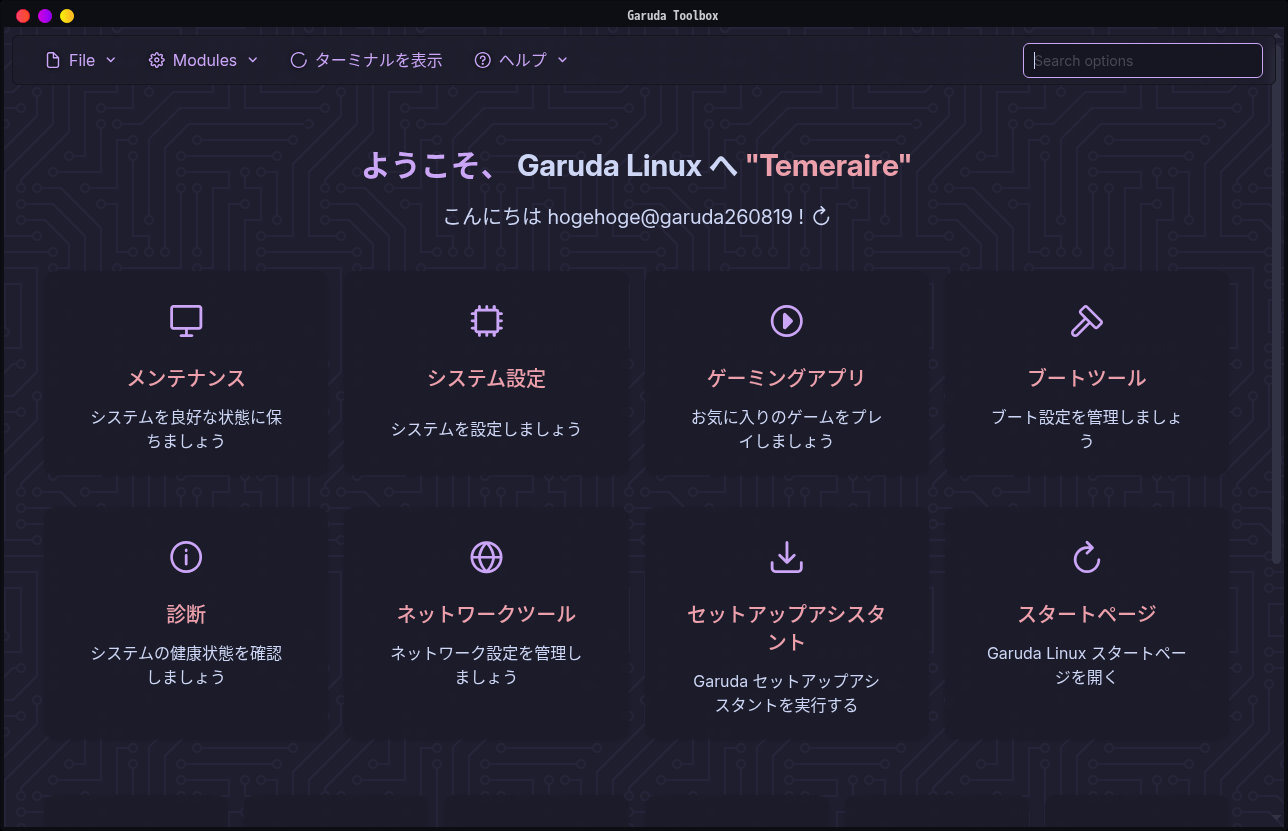The width and height of the screenshot is (1288, 831).
Task: Open the ネットワークツール module title
Action: [x=486, y=614]
